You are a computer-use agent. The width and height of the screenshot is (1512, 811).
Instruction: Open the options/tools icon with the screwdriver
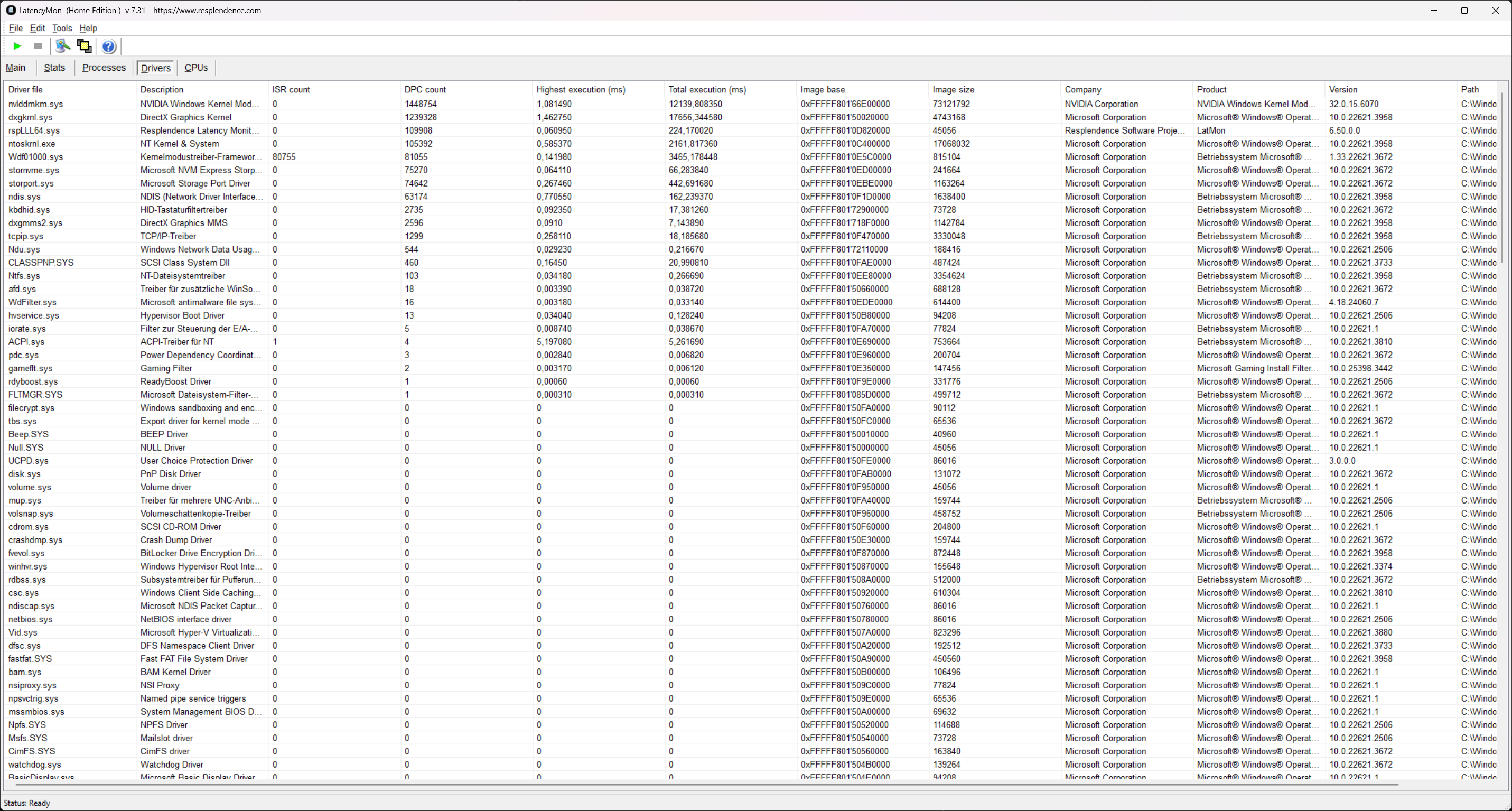click(x=62, y=46)
